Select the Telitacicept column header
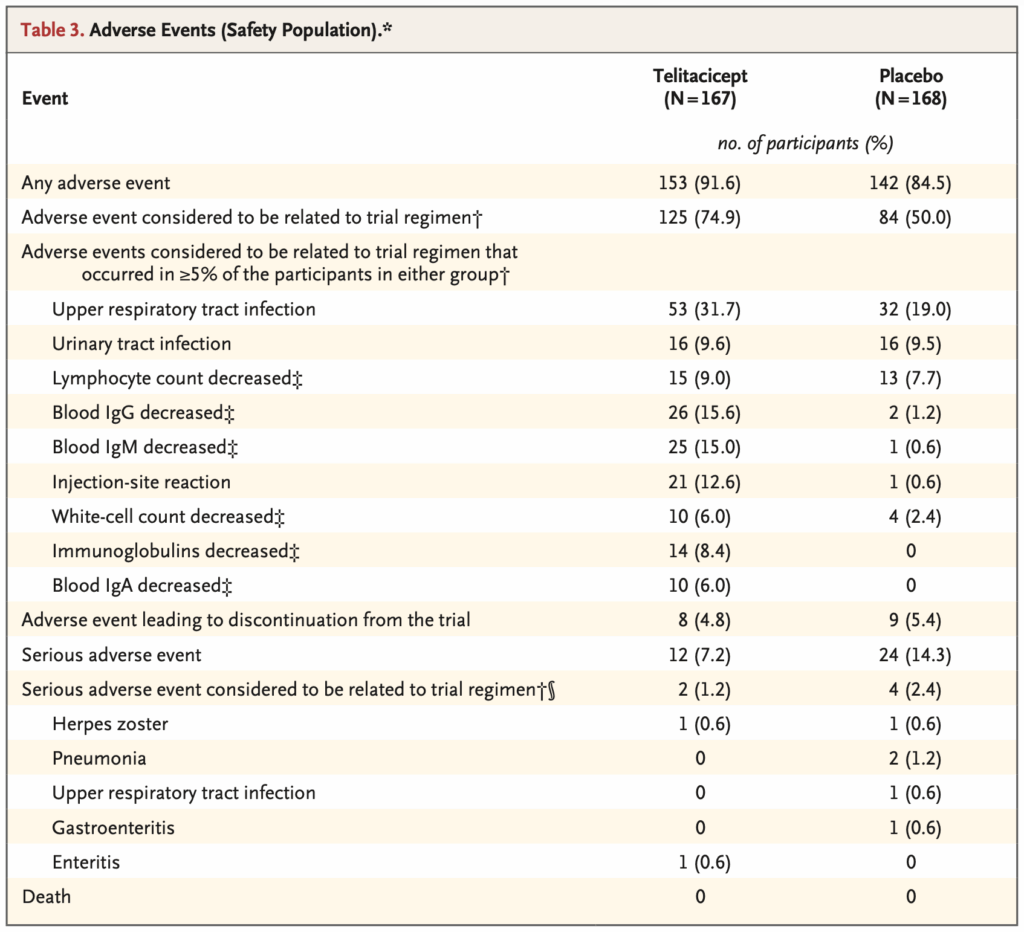Screen dimensions: 1024x932 coord(700,87)
